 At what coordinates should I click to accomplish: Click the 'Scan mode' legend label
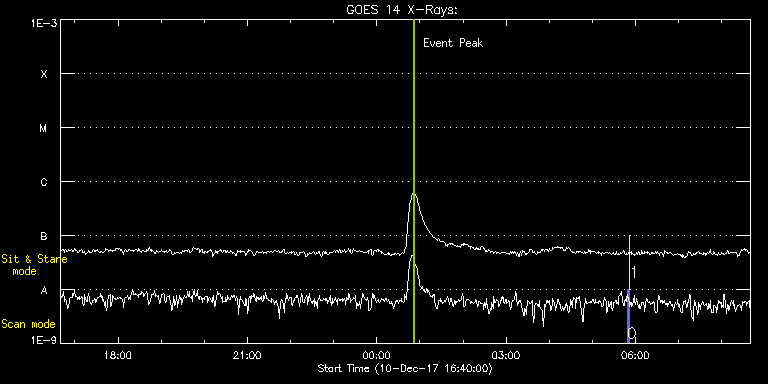point(28,324)
